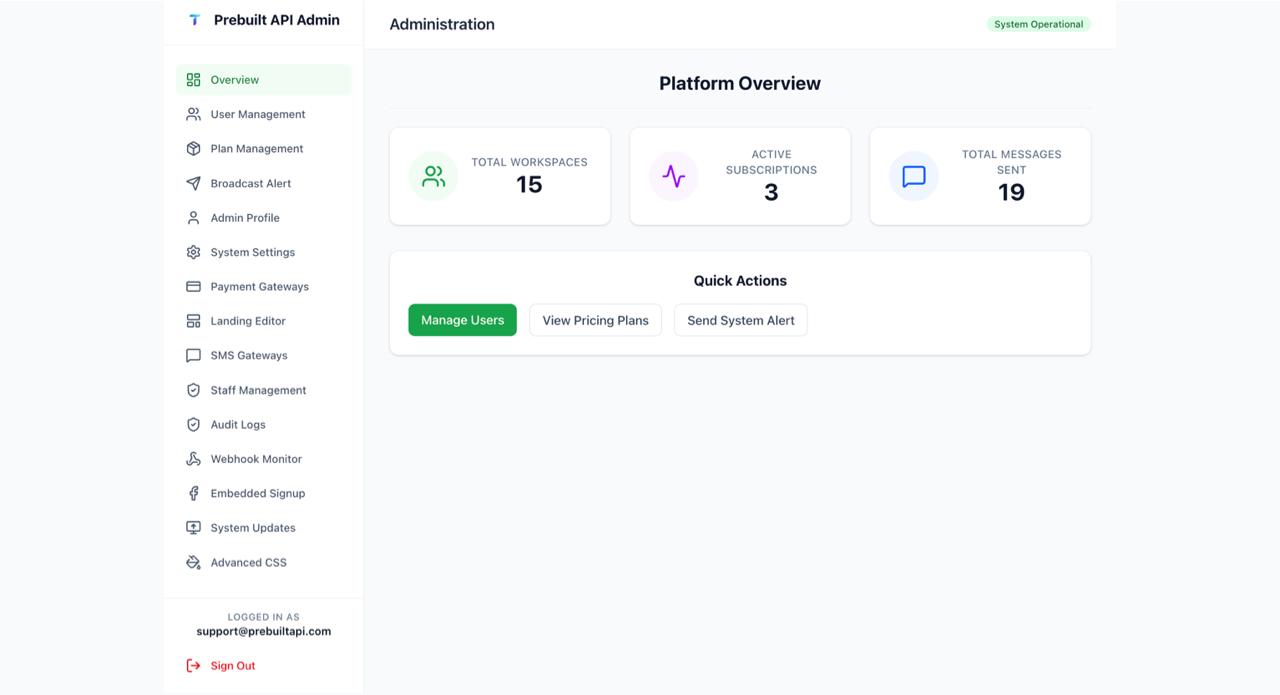Viewport: 1280px width, 695px height.
Task: Click the gear icon for System Settings
Action: 193,252
